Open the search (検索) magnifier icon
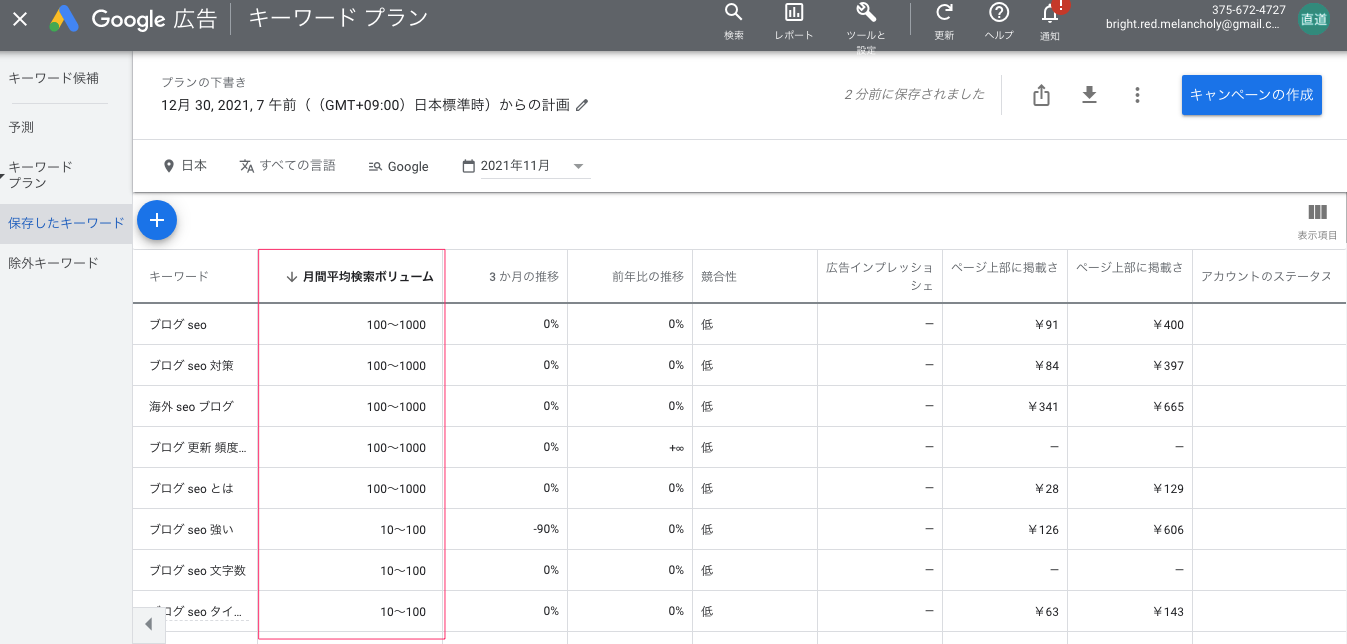 click(x=734, y=13)
